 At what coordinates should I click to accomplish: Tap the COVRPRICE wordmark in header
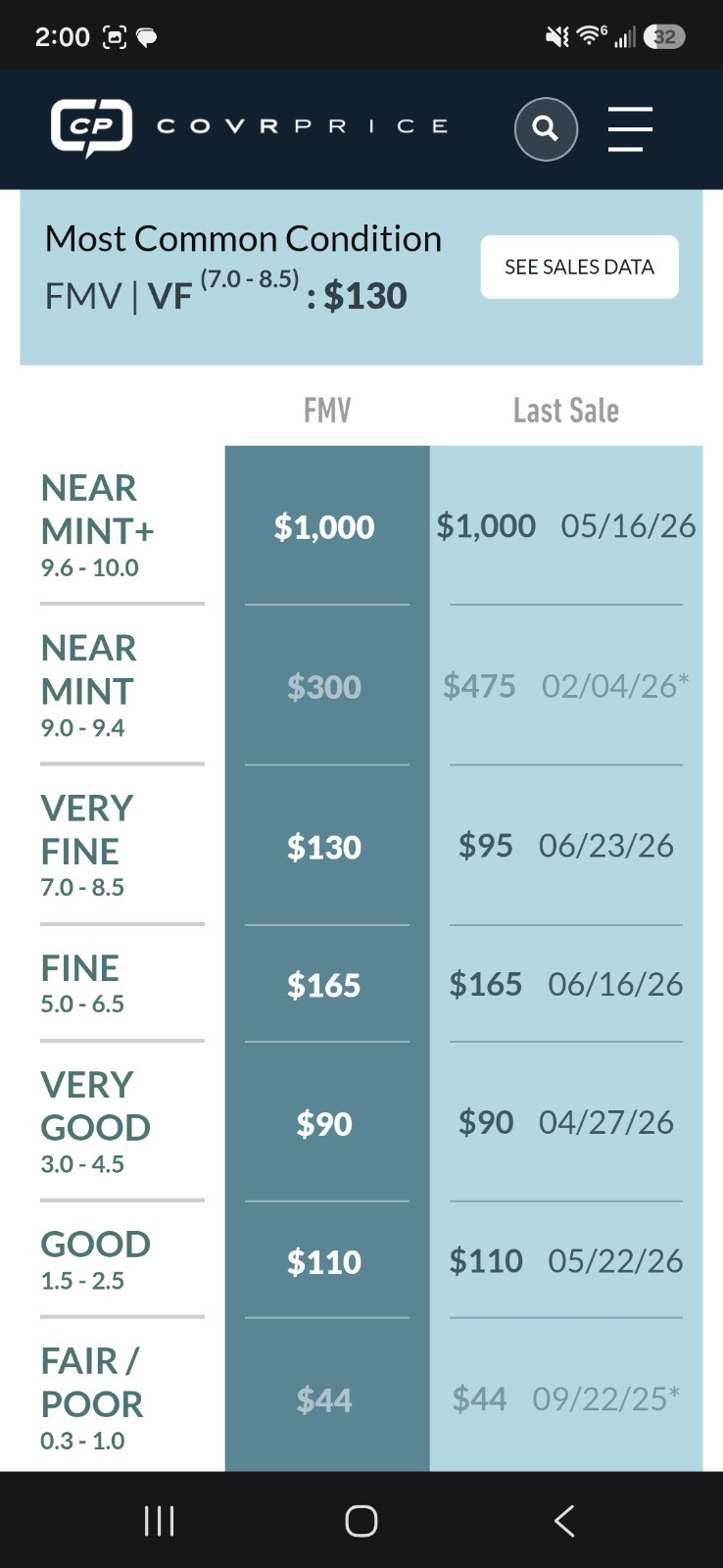tap(302, 126)
